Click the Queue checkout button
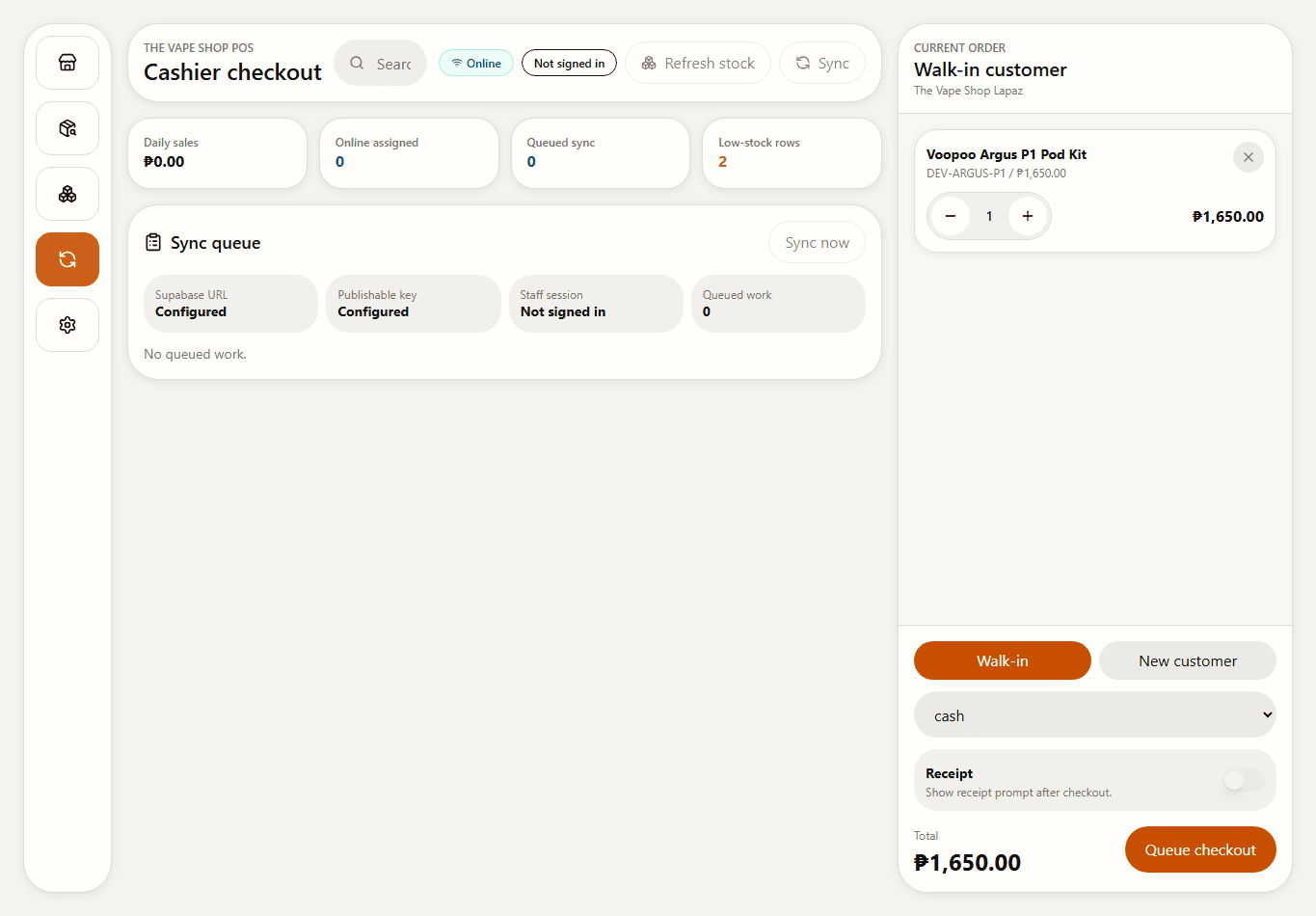Viewport: 1316px width, 916px height. (x=1200, y=849)
